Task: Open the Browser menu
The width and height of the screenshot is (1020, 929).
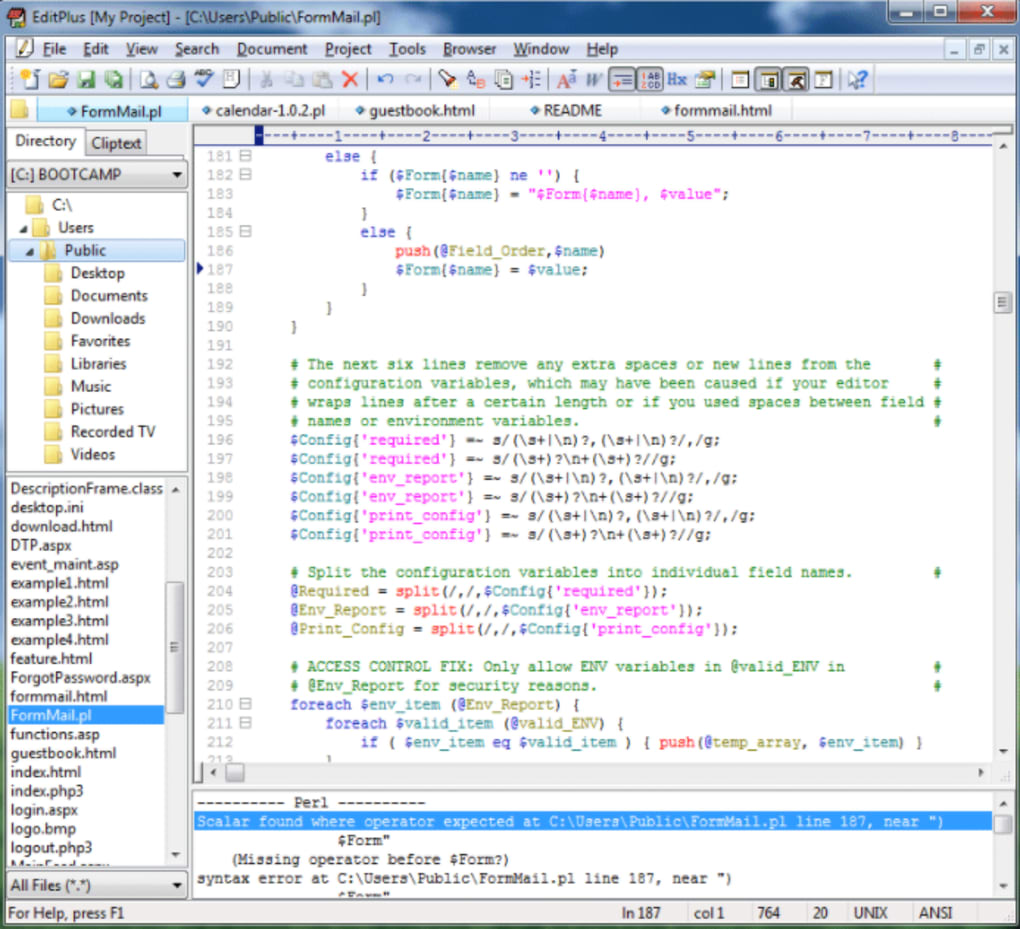Action: (x=470, y=49)
